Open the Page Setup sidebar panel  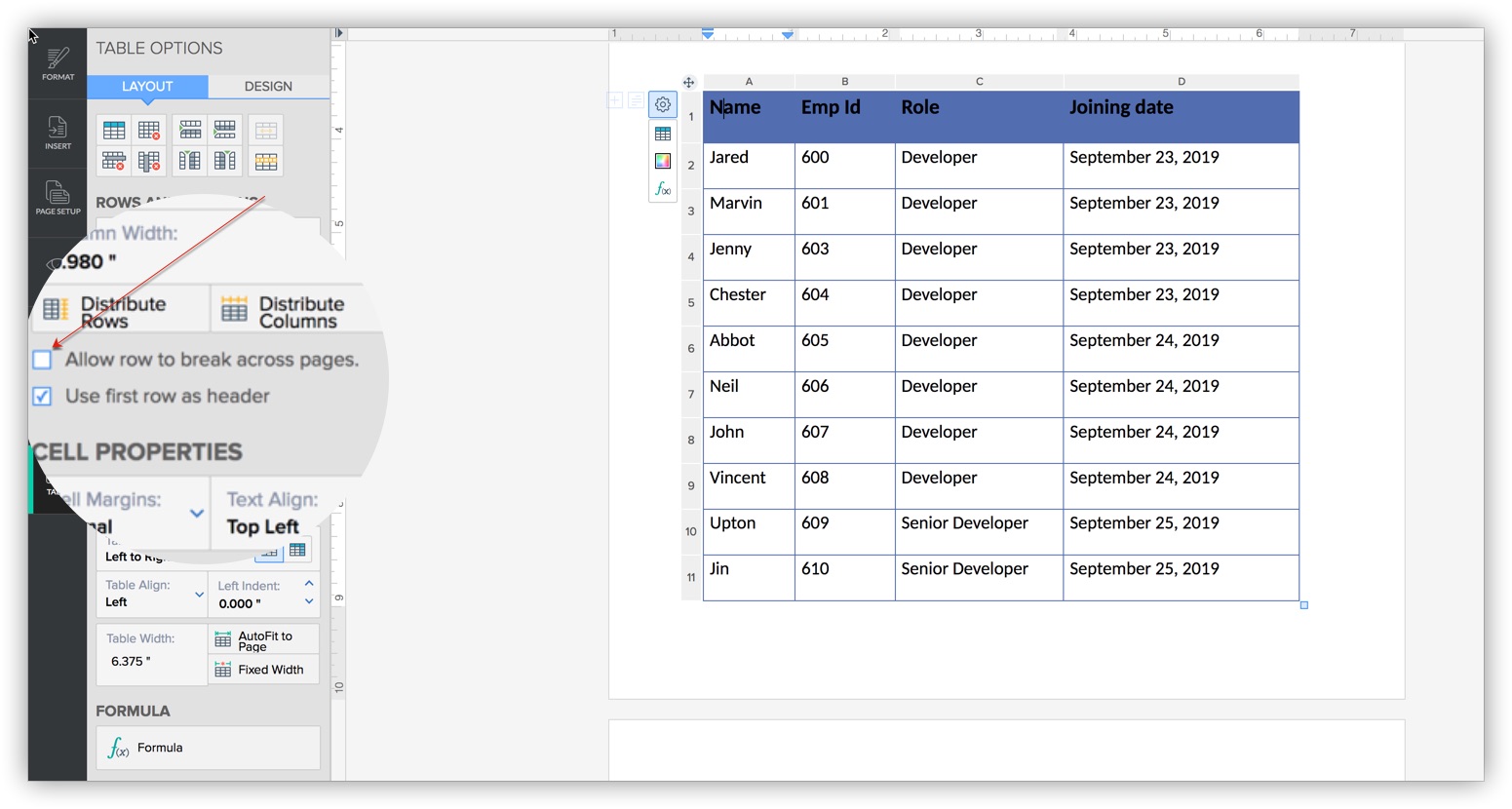(x=58, y=197)
